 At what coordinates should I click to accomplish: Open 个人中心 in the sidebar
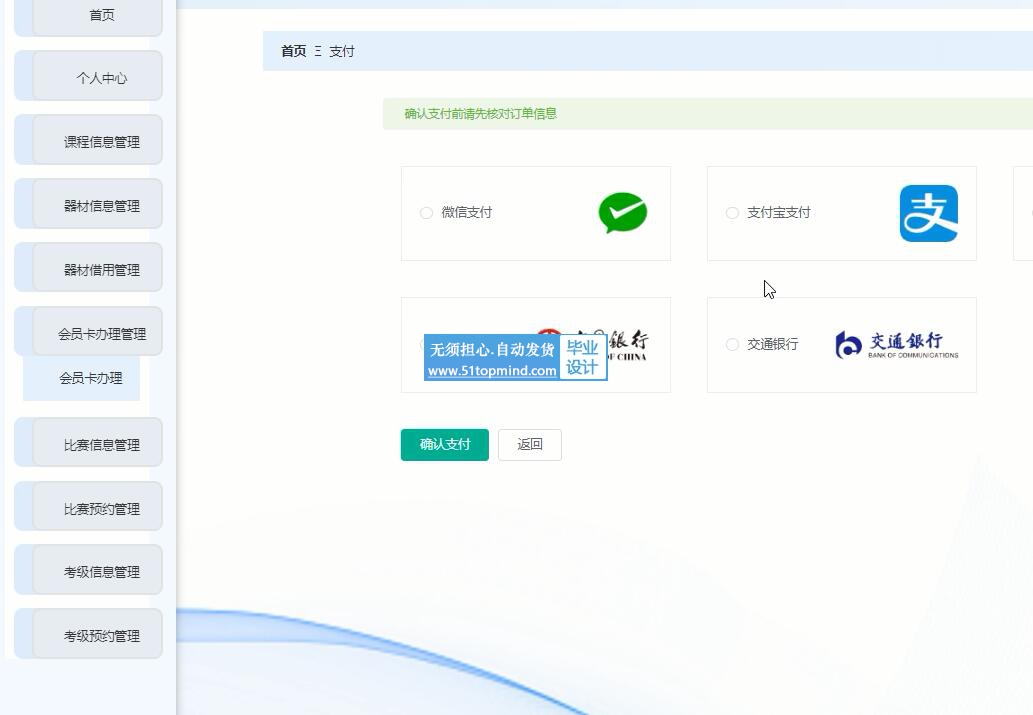click(x=88, y=76)
